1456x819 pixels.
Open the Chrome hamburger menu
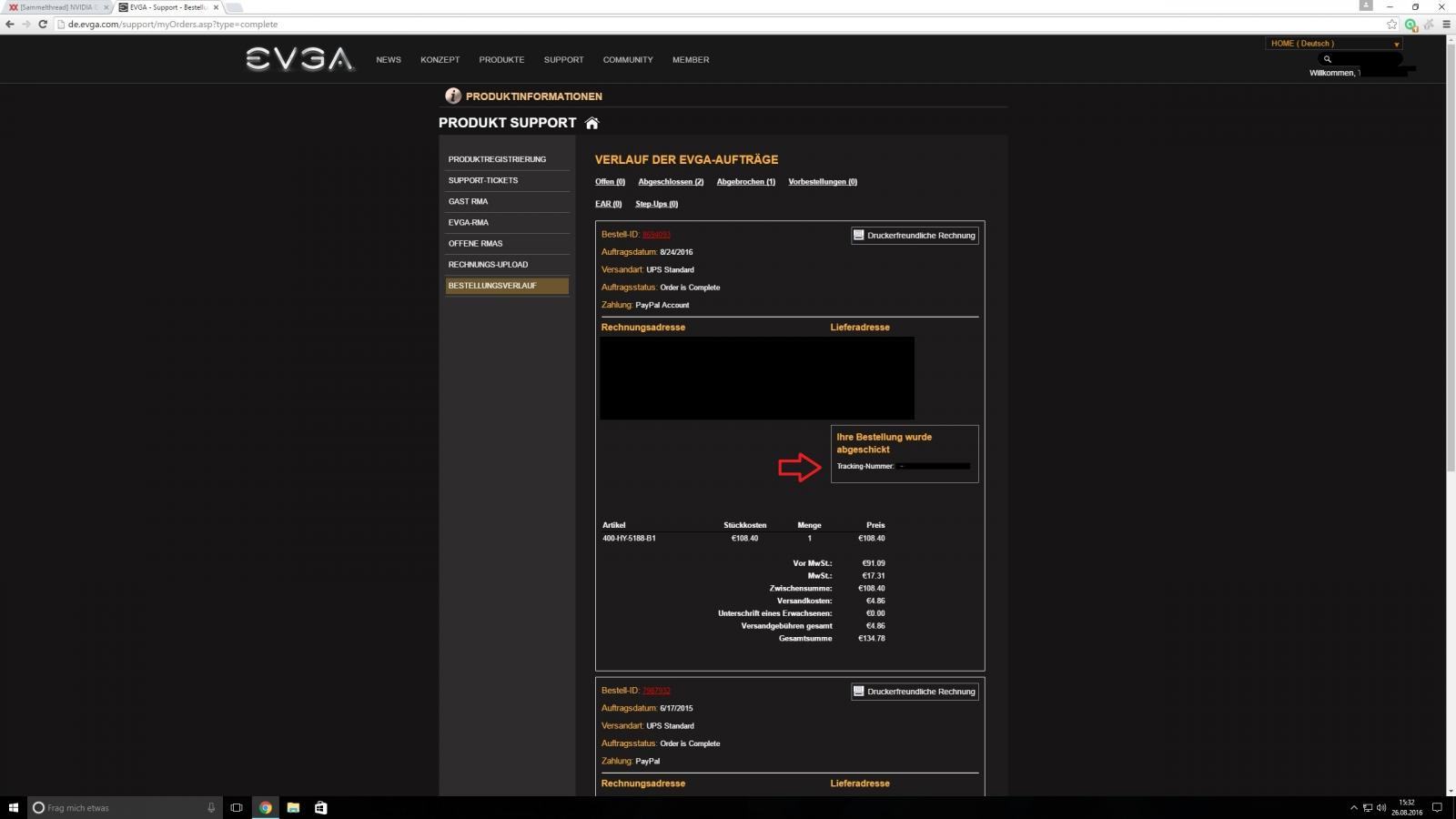[1446, 25]
